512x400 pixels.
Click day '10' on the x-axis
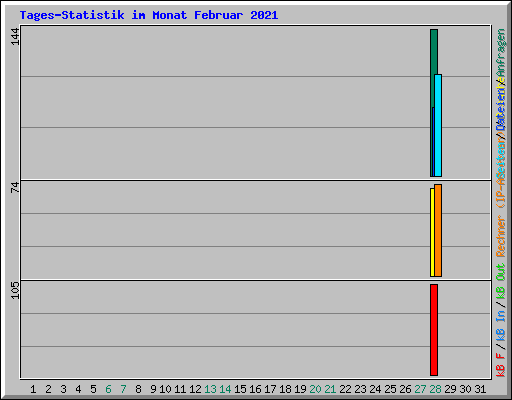tap(165, 389)
